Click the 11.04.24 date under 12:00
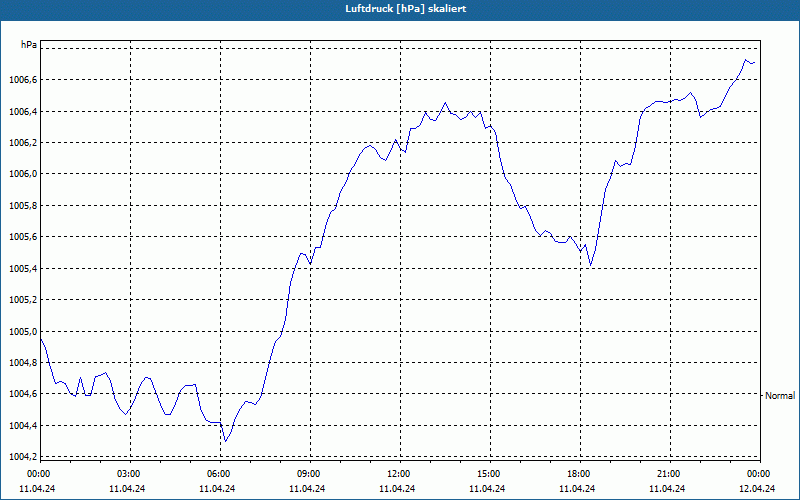 coord(397,488)
